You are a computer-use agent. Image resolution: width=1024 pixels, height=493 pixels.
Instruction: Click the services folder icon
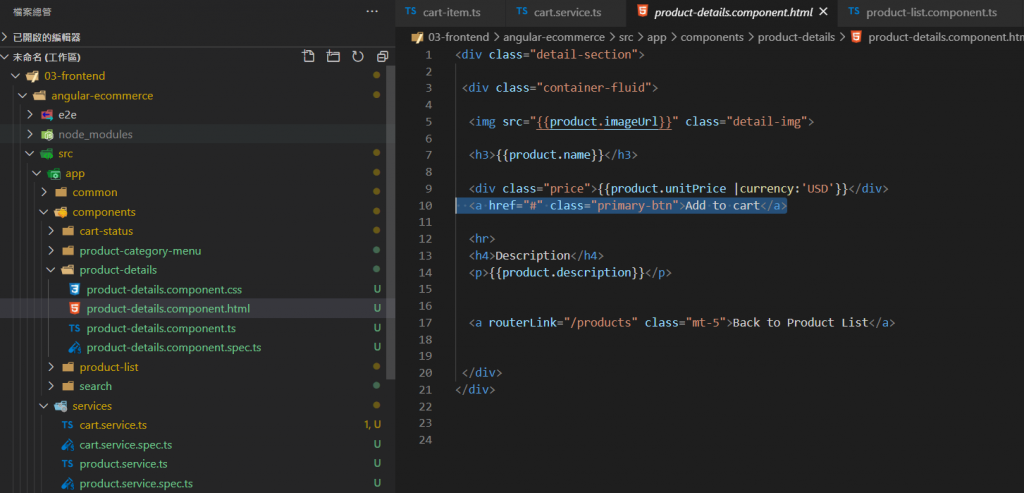61,406
